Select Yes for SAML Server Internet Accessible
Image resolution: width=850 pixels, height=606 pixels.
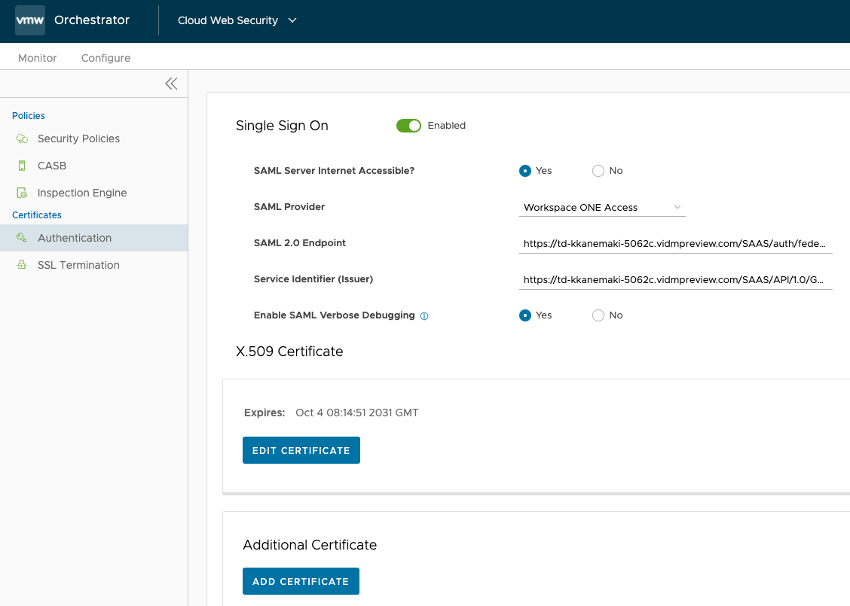(525, 171)
